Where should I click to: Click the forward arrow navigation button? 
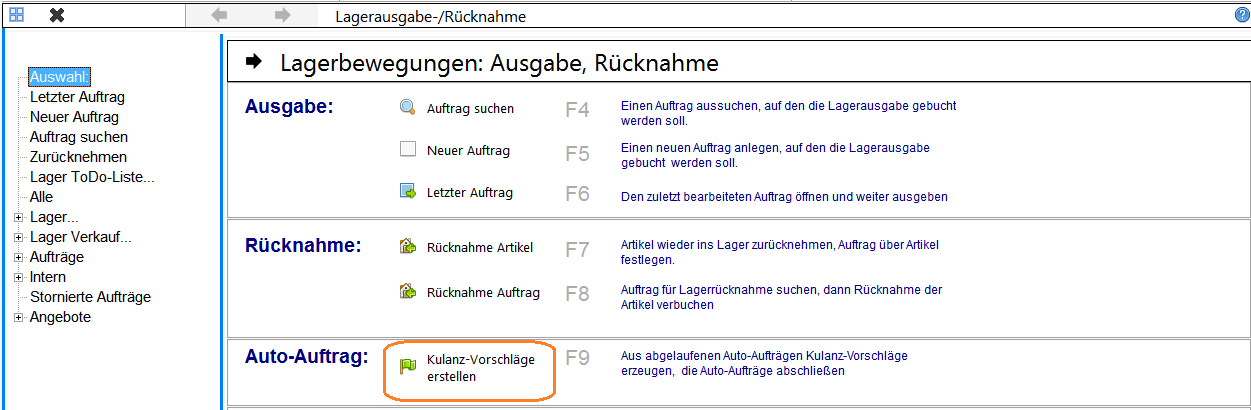pos(282,15)
